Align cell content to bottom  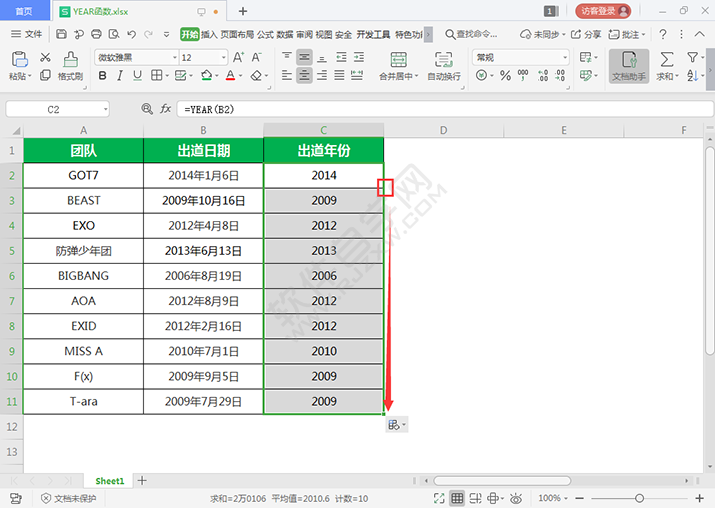pos(322,57)
